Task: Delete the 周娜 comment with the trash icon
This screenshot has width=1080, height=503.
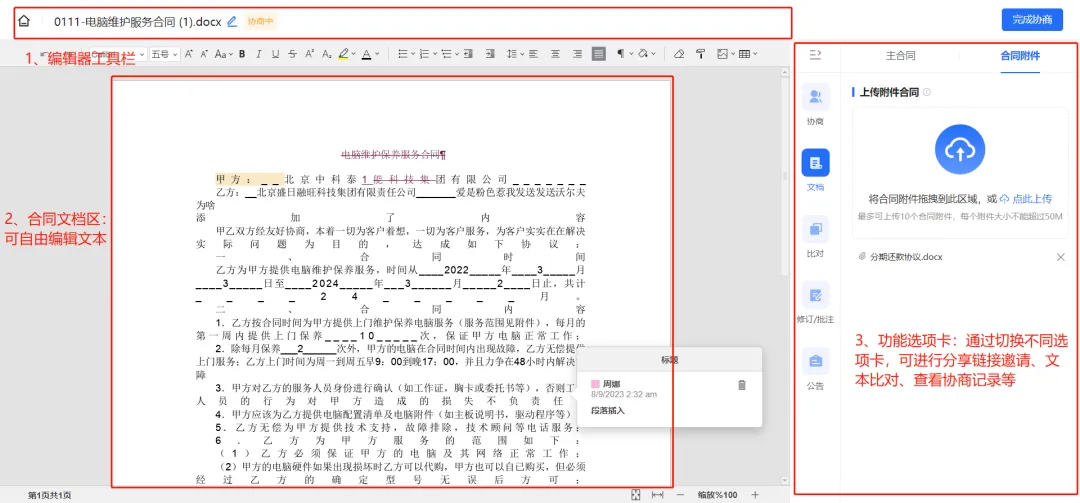Action: (741, 386)
